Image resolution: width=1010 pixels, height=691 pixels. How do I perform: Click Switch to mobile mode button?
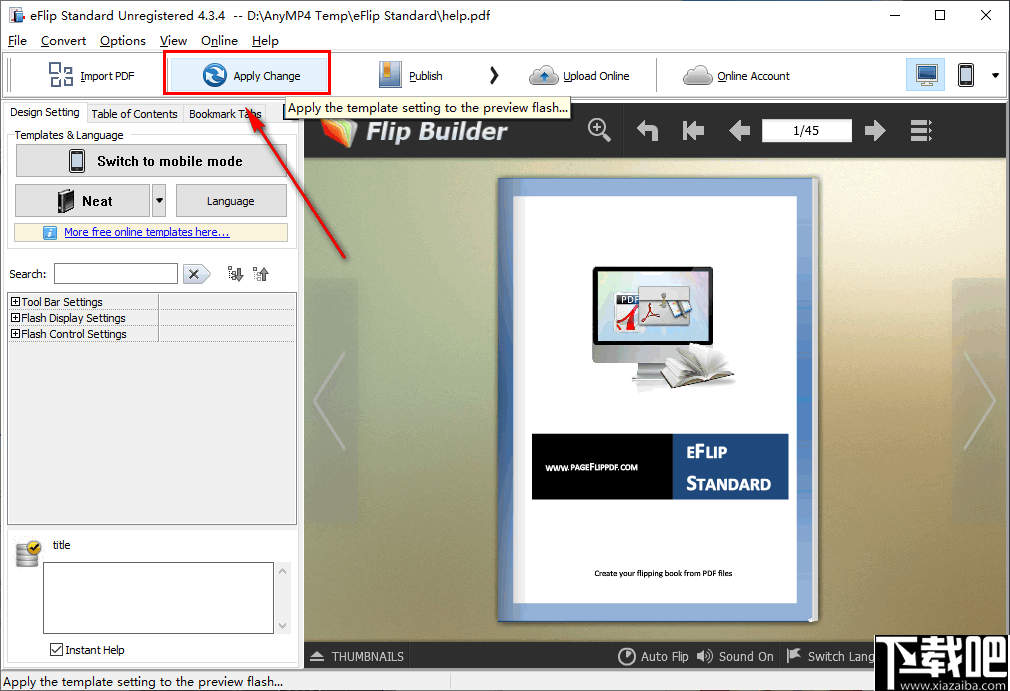pos(151,161)
